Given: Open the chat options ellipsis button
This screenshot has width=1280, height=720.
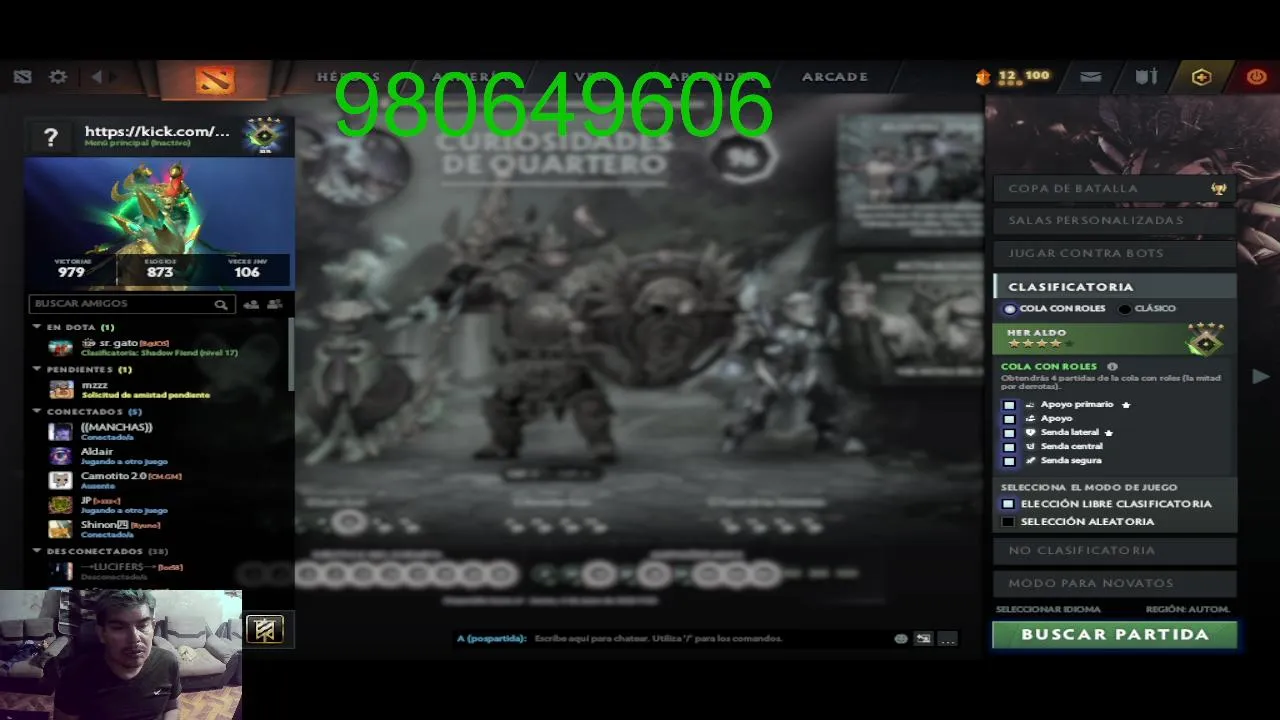Looking at the screenshot, I should 947,638.
